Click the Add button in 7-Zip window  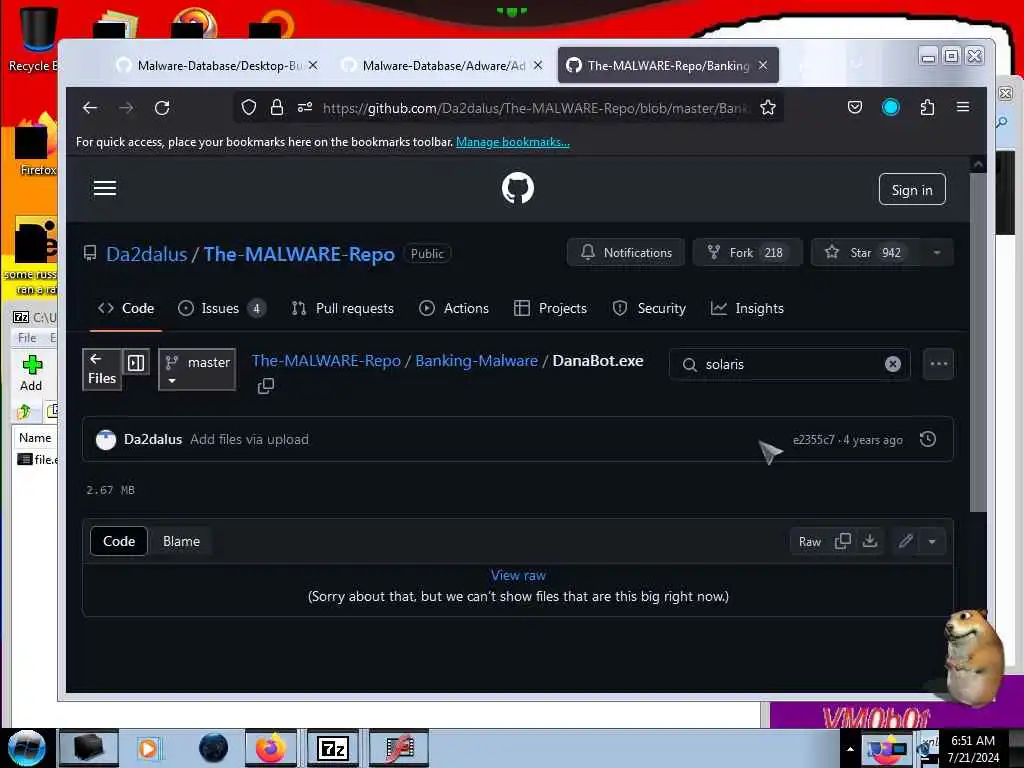(31, 373)
